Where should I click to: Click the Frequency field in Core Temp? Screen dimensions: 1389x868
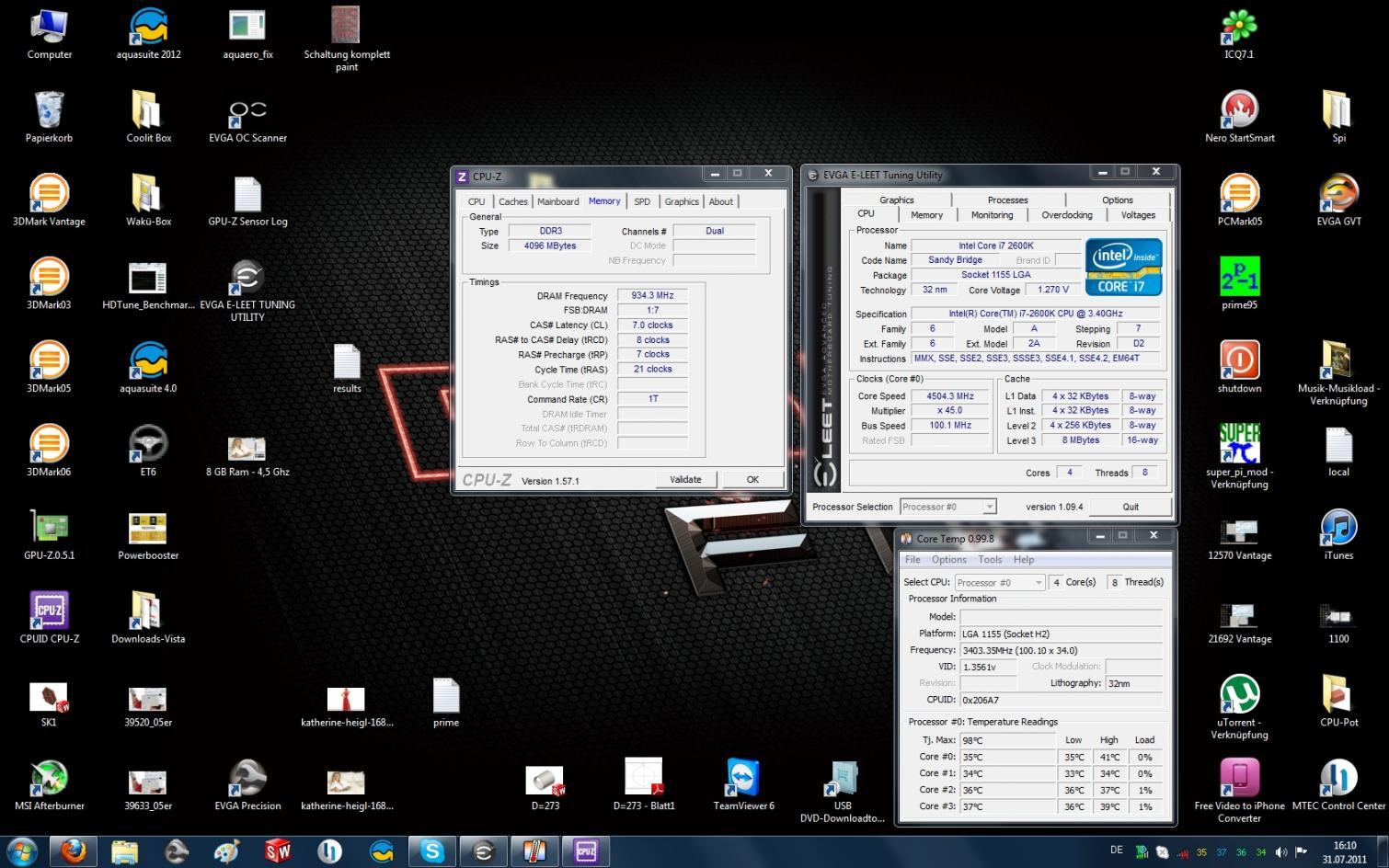1062,650
